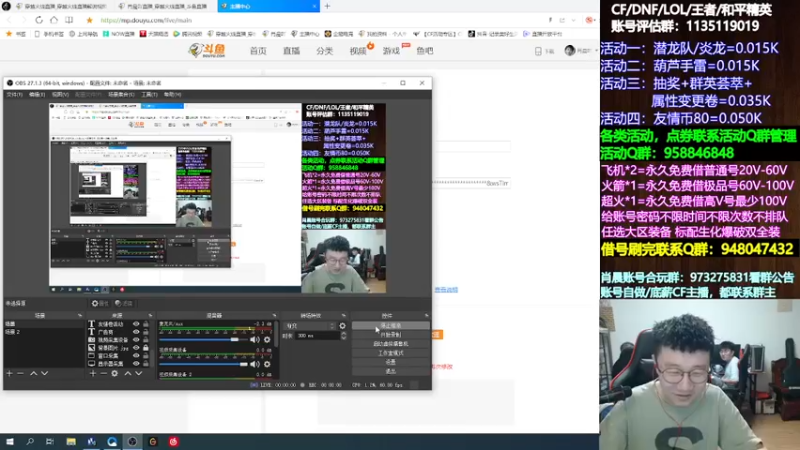Pop out the Scene Transitions dock via its header icon
Screen dimensions: 800x450
[343, 316]
